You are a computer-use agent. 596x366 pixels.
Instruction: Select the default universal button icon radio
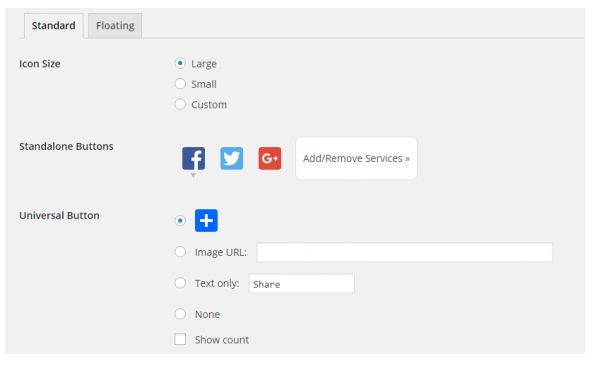point(180,220)
